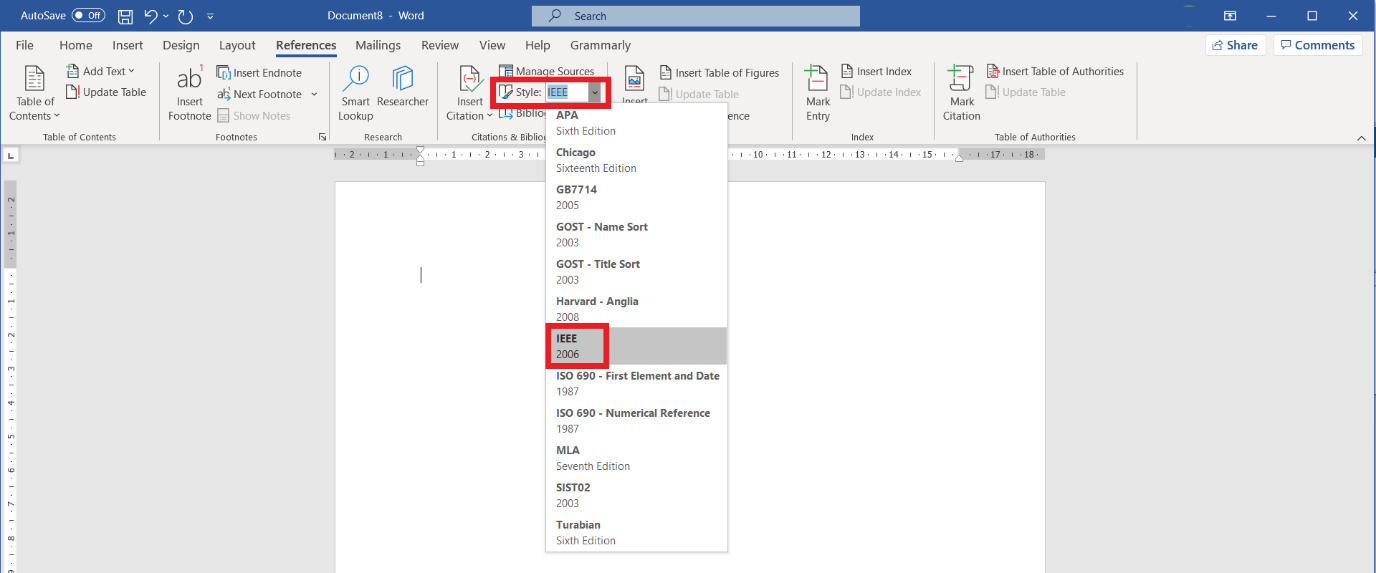
Task: Expand the Next Footnote dropdown arrow
Action: [x=314, y=94]
